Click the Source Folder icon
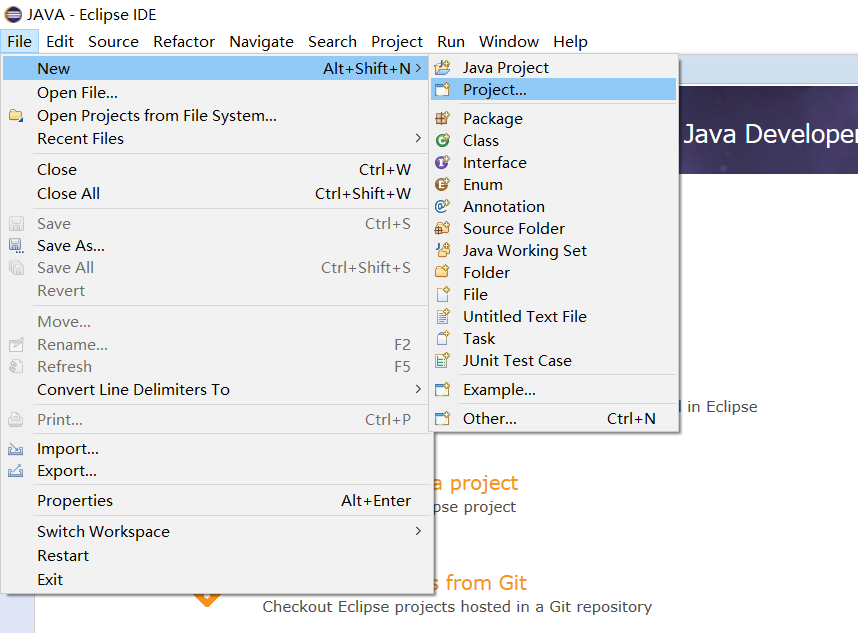Image resolution: width=858 pixels, height=633 pixels. point(442,228)
